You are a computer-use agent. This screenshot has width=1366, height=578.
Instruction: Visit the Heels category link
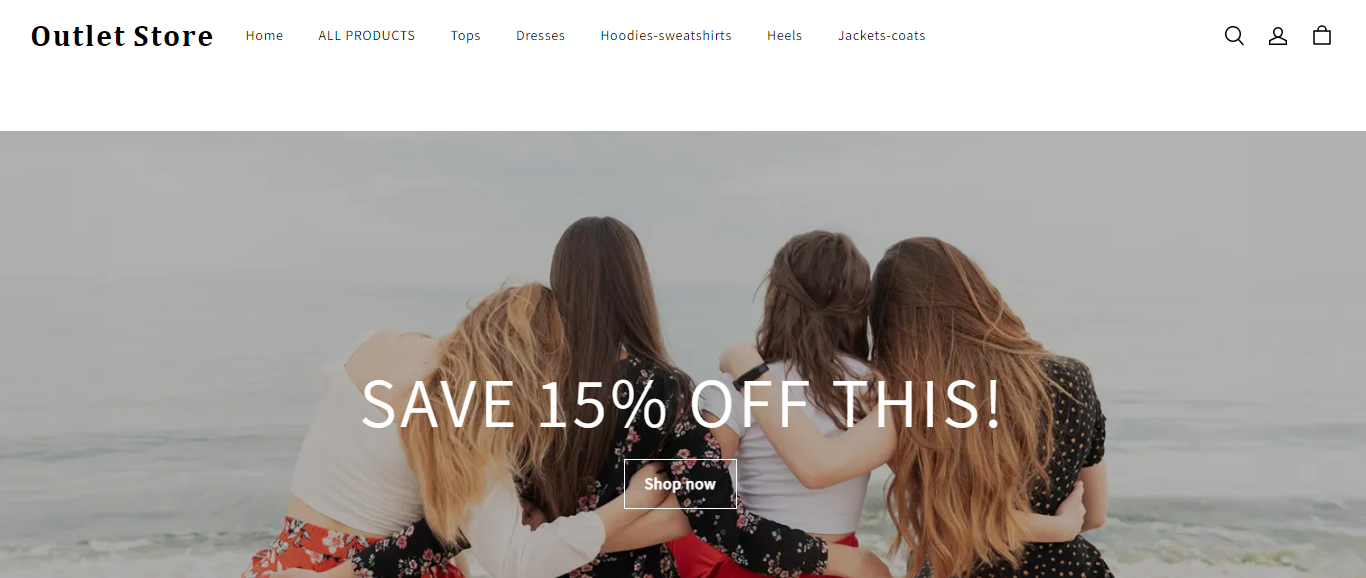coord(785,36)
